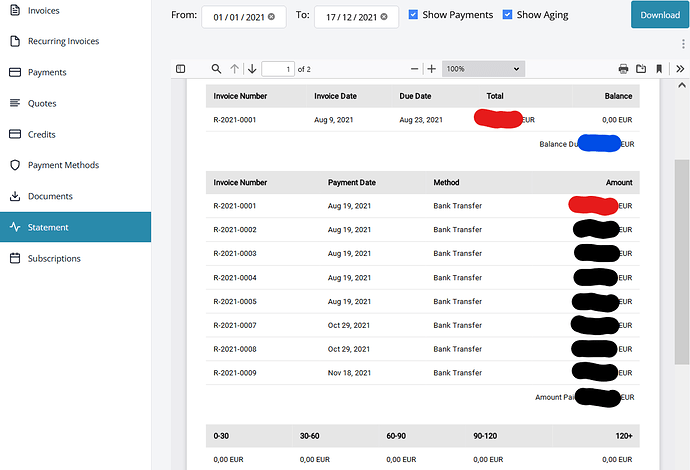Expand PDF toolbar more tools chevron
This screenshot has height=470, width=690.
[680, 69]
